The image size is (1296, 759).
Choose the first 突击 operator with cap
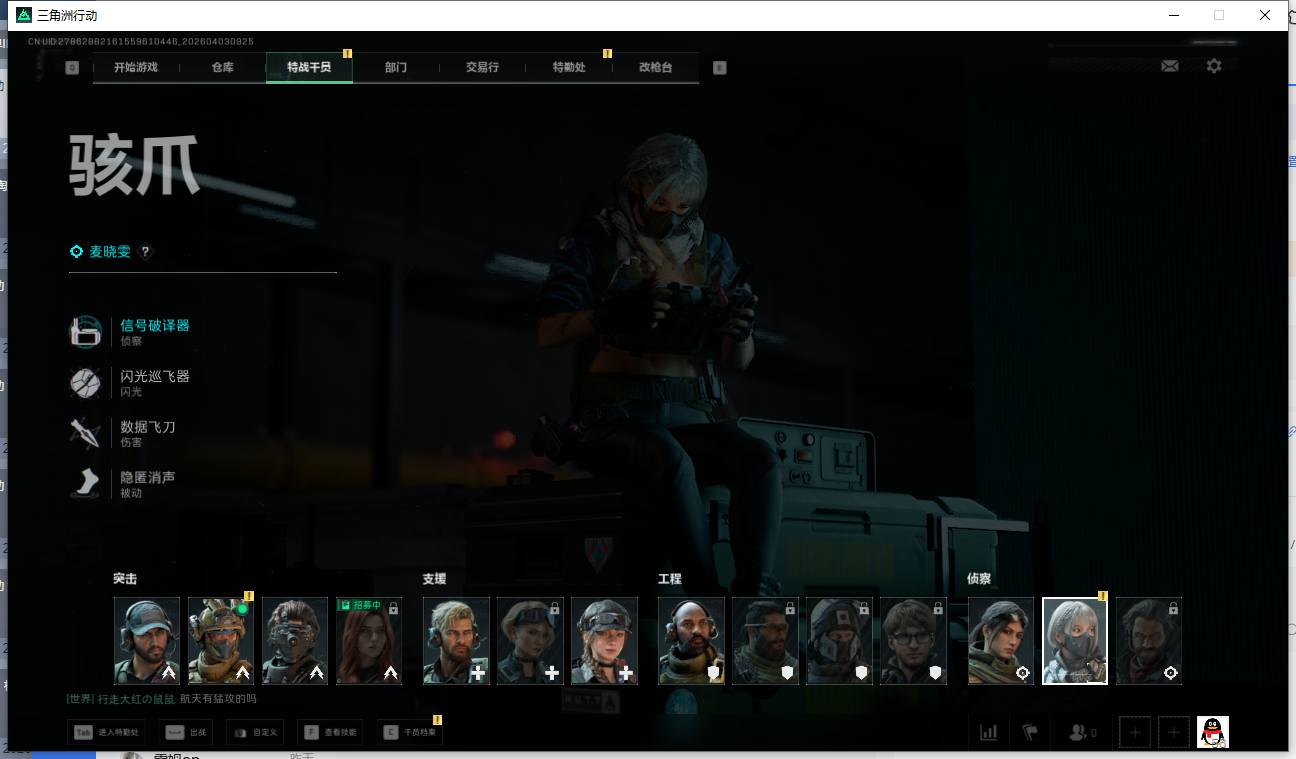click(147, 641)
